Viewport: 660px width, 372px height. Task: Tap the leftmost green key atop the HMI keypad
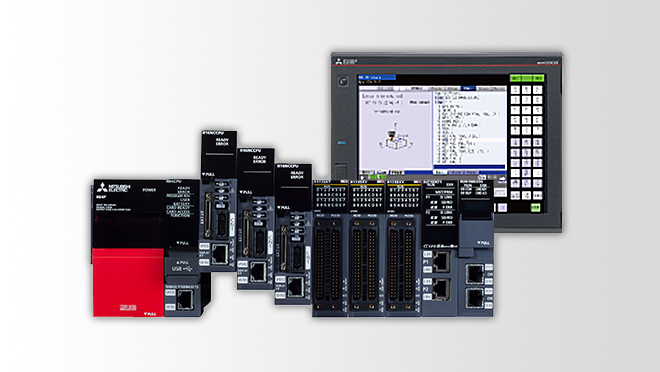515,78
